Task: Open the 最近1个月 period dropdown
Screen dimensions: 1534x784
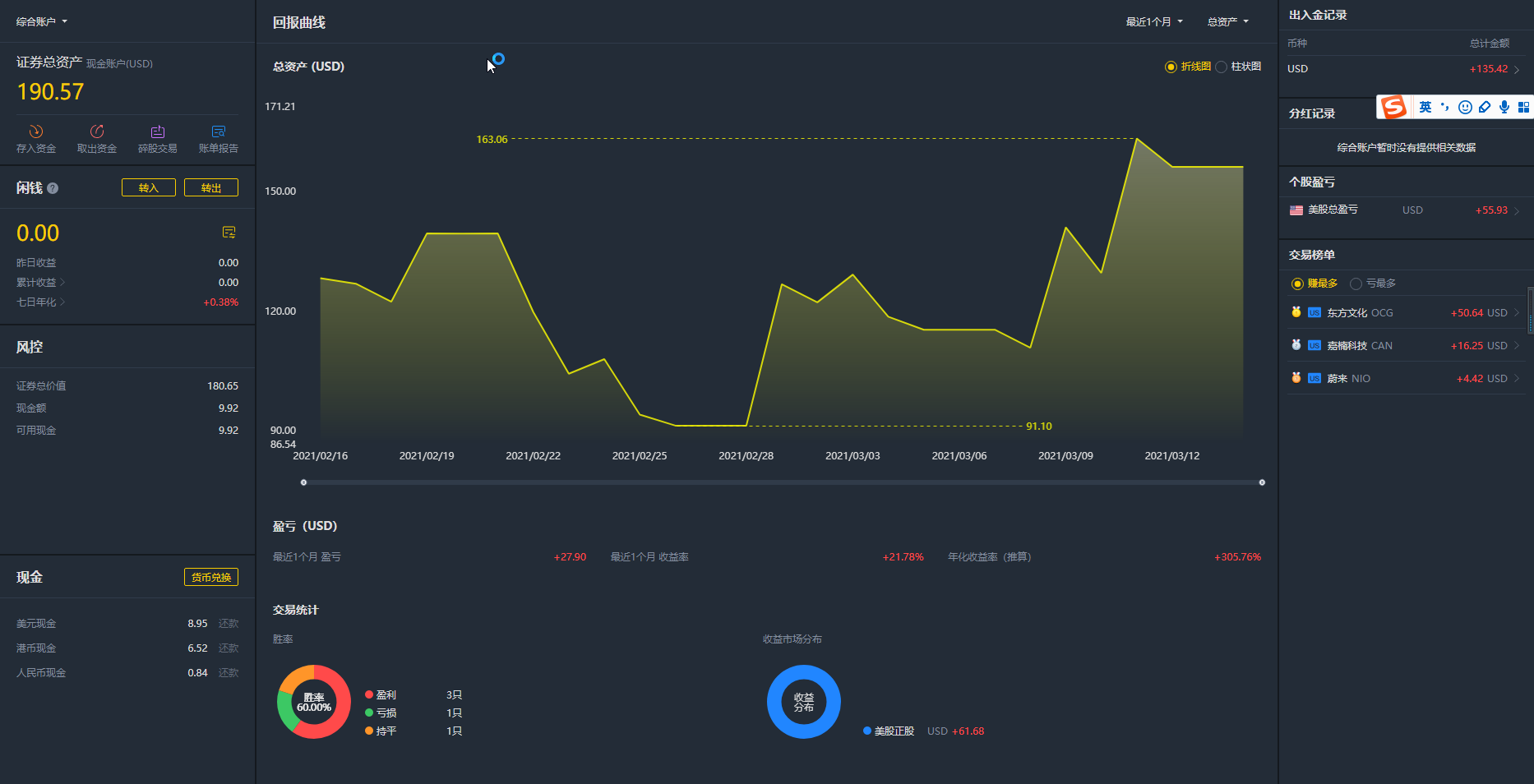Action: click(1154, 22)
